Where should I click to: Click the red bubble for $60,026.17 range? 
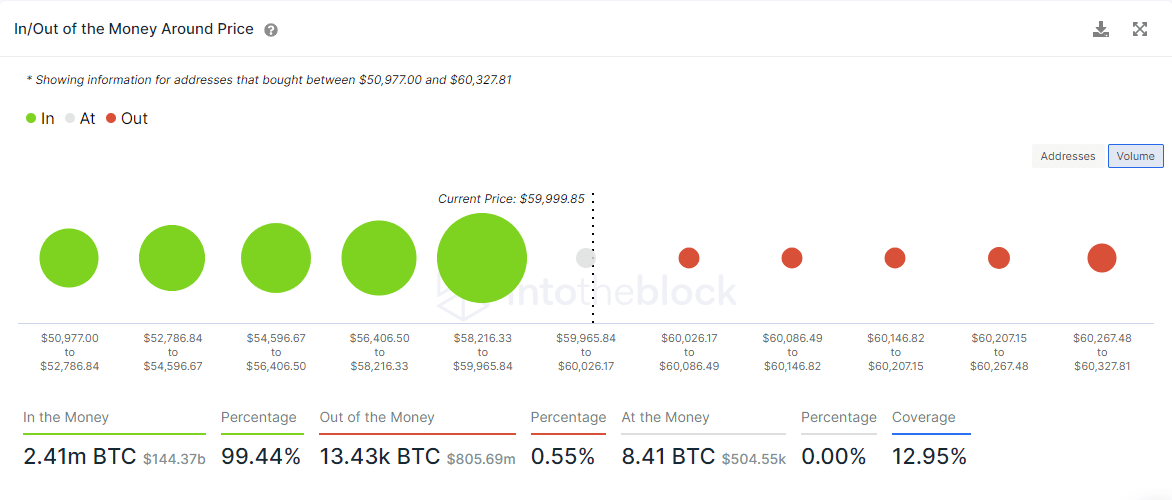pos(689,258)
